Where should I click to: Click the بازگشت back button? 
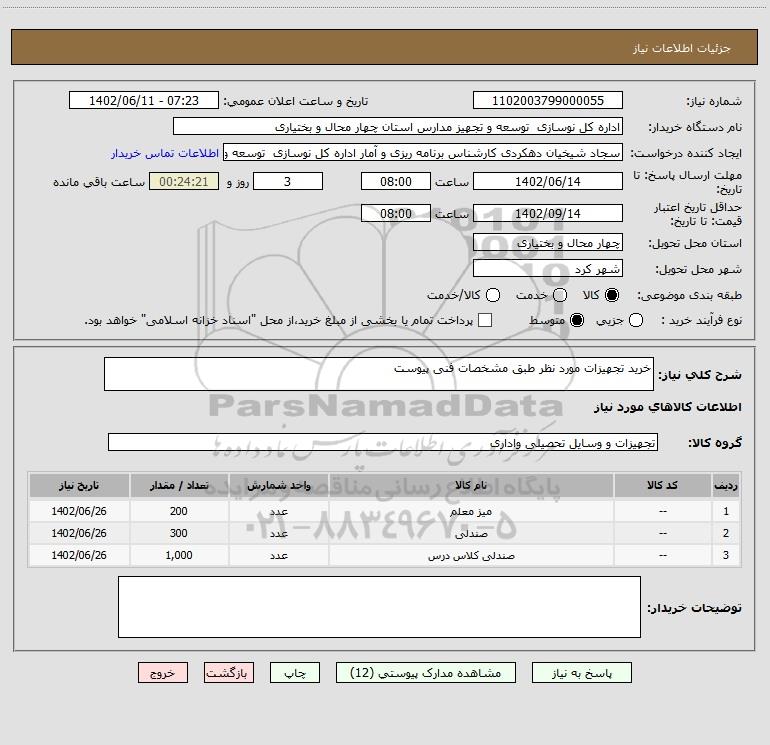coord(229,673)
